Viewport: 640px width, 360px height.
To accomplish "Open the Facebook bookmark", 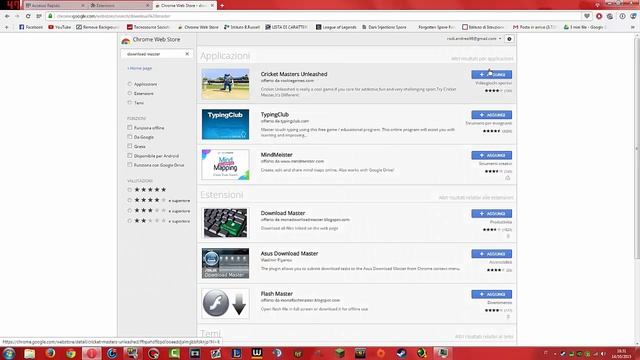I will click(x=31, y=27).
